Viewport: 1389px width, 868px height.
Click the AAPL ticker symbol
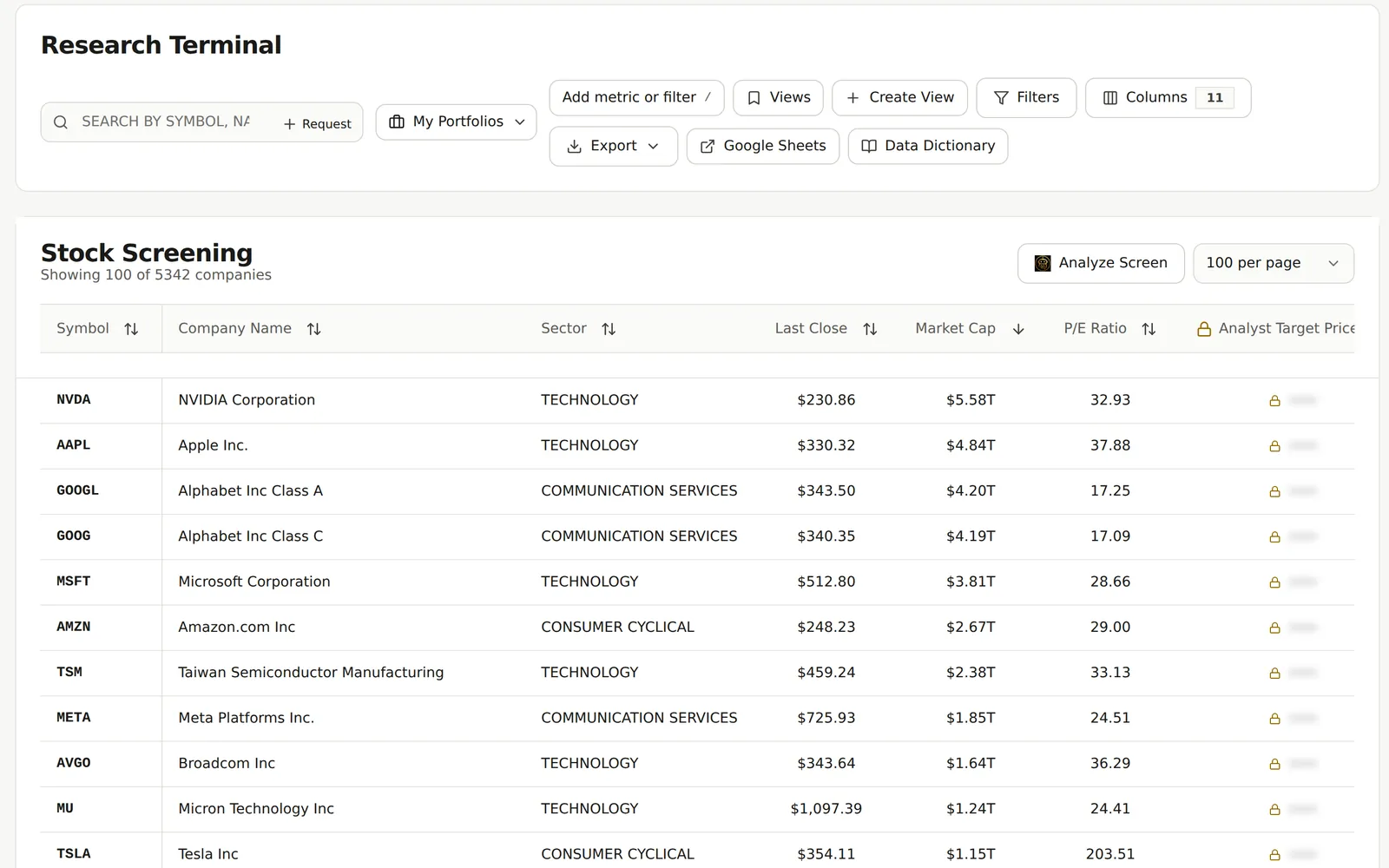(x=74, y=445)
